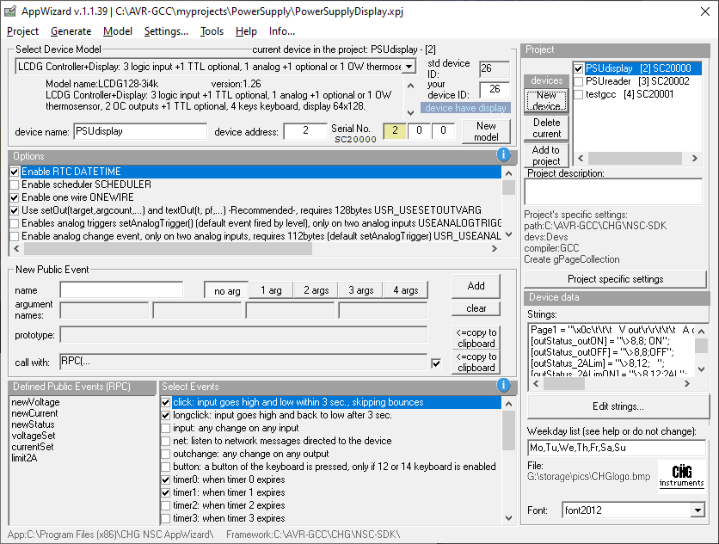Click the clear button
This screenshot has height=544, width=719.
476,308
